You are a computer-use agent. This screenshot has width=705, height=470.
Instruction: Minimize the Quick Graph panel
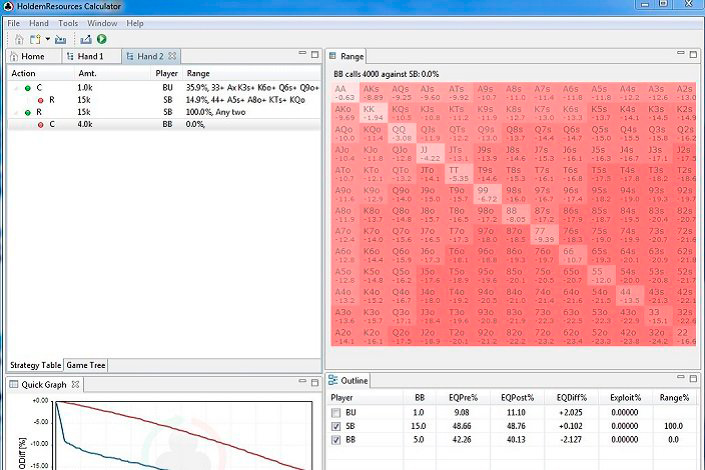click(300, 382)
